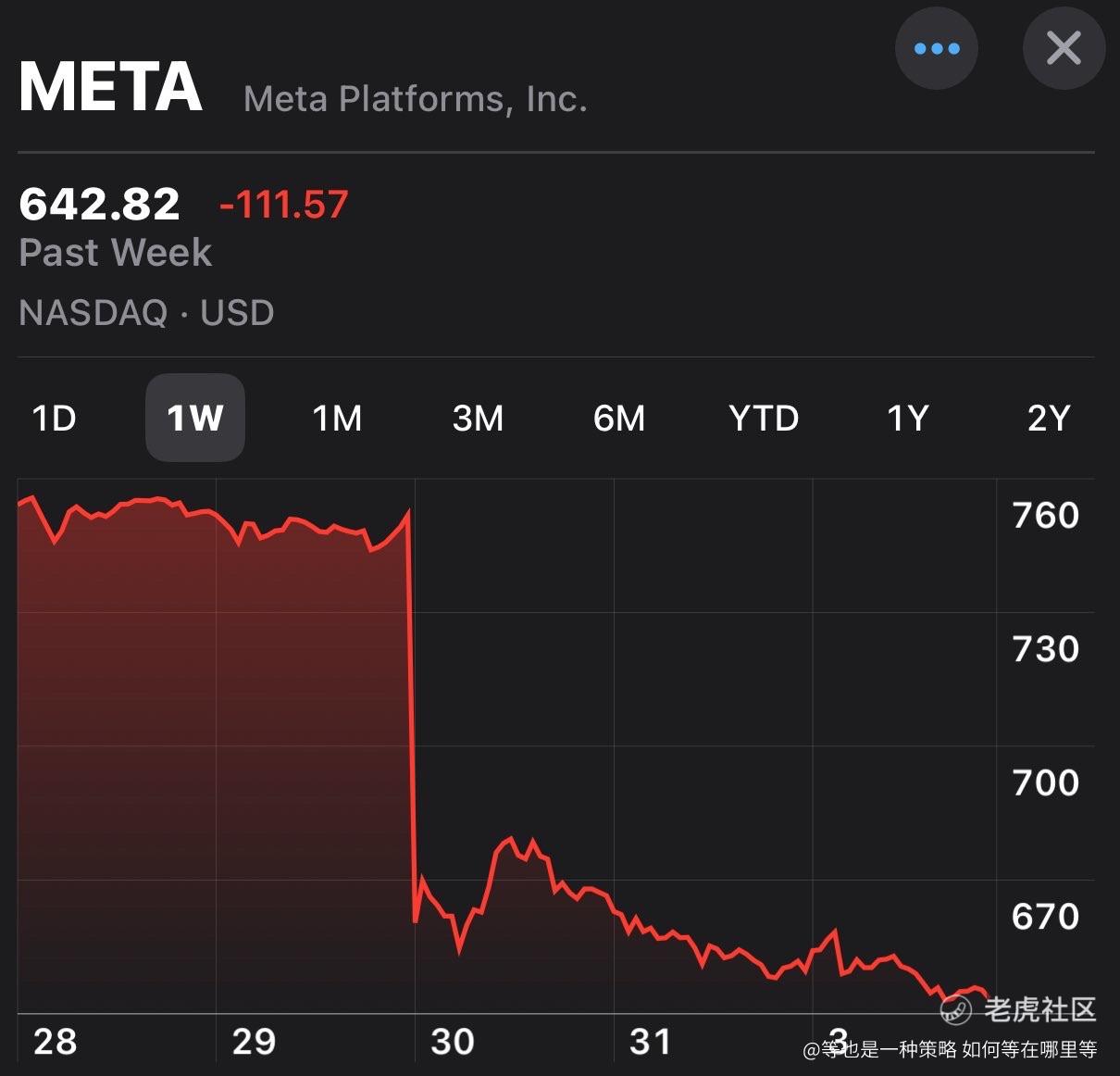1120x1076 pixels.
Task: Click the NASDAQ · USD exchange label
Action: (146, 313)
